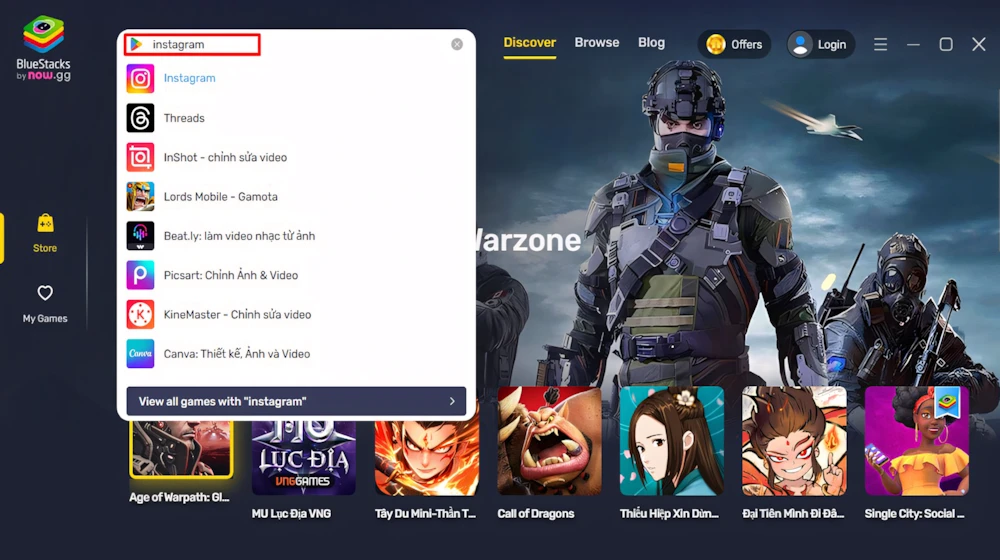Select the Threads app icon
This screenshot has height=560, width=1000.
(x=140, y=118)
